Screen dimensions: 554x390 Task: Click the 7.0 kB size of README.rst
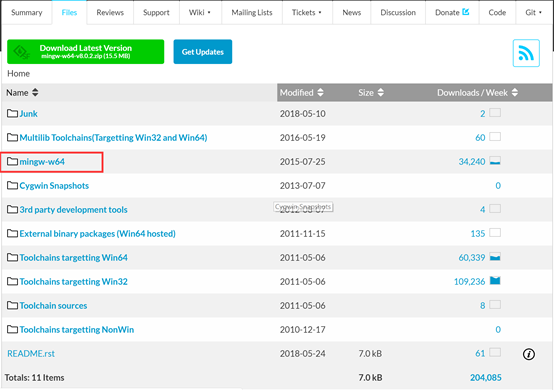370,354
